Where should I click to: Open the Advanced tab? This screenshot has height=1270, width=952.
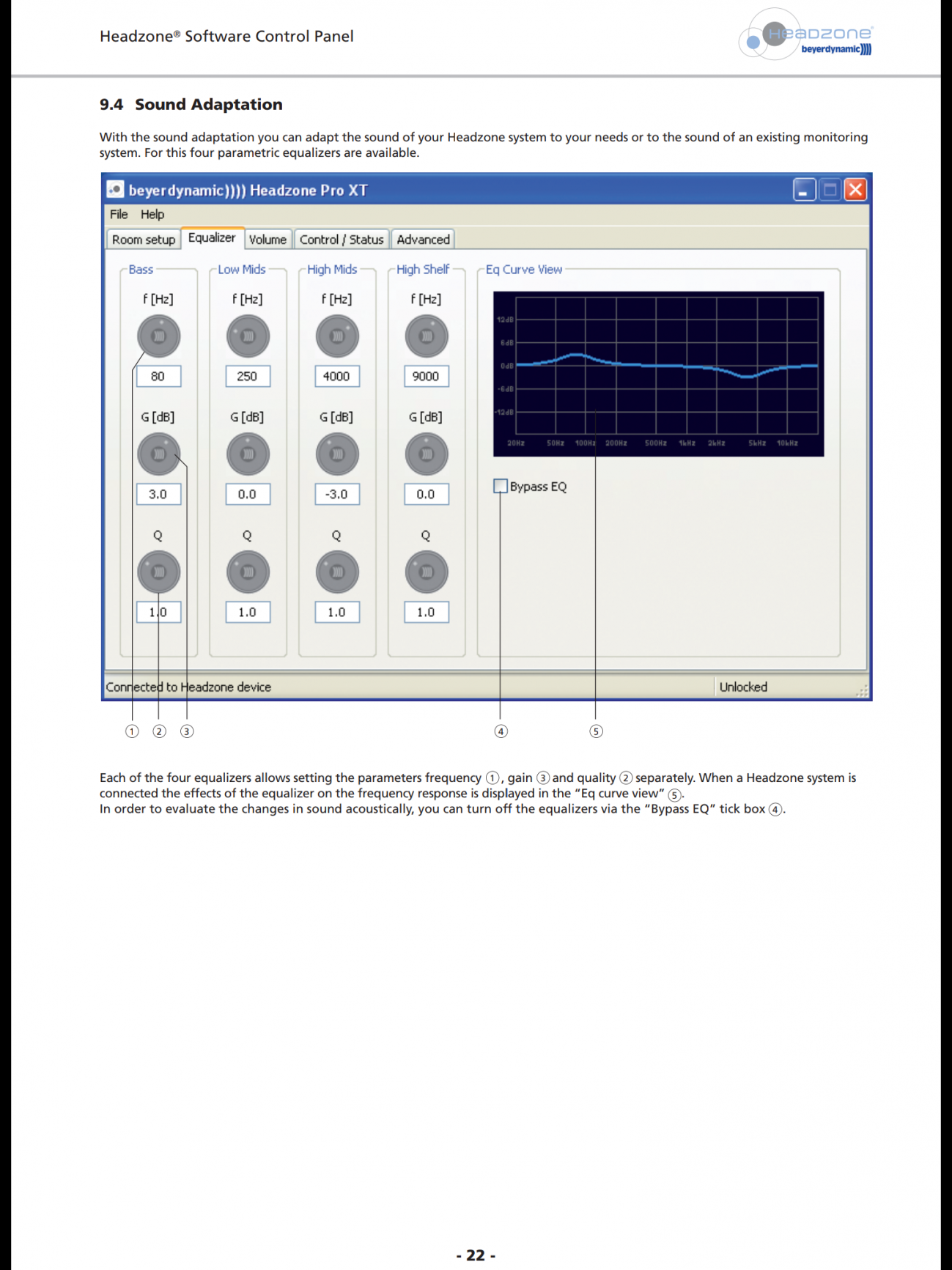[424, 240]
